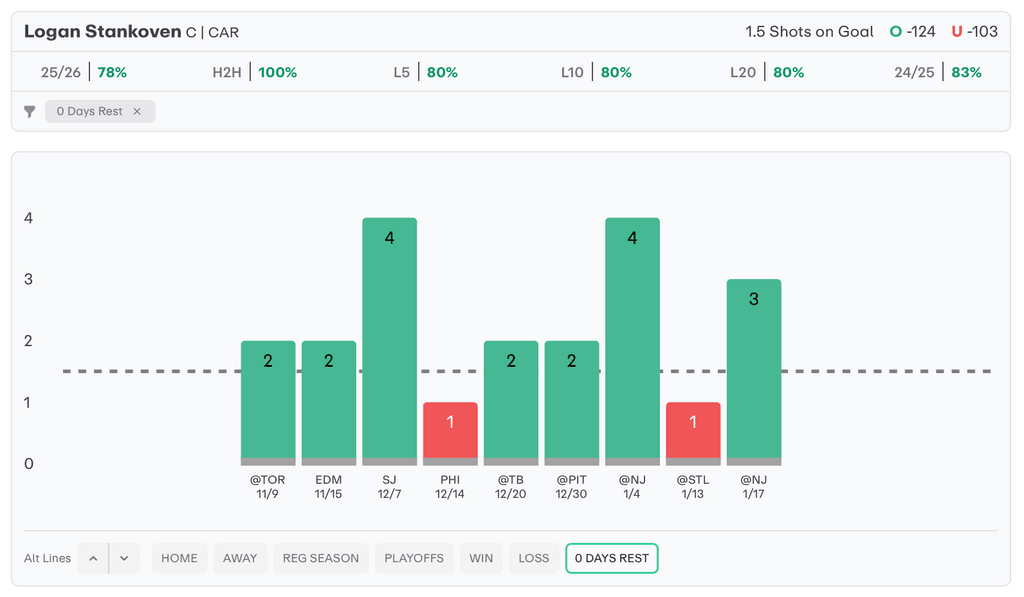Image resolution: width=1024 pixels, height=597 pixels.
Task: Toggle the LOSS filter
Action: (x=534, y=558)
